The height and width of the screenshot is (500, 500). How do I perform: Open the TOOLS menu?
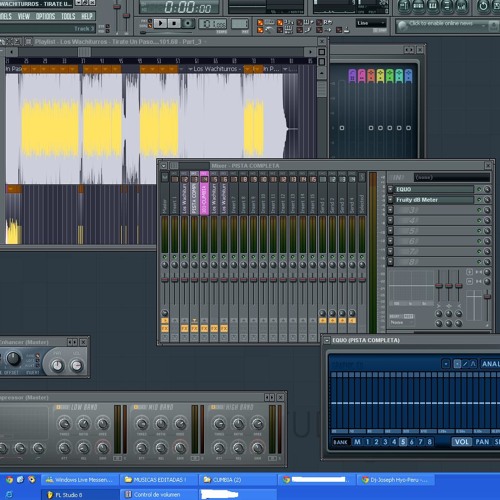[68, 16]
